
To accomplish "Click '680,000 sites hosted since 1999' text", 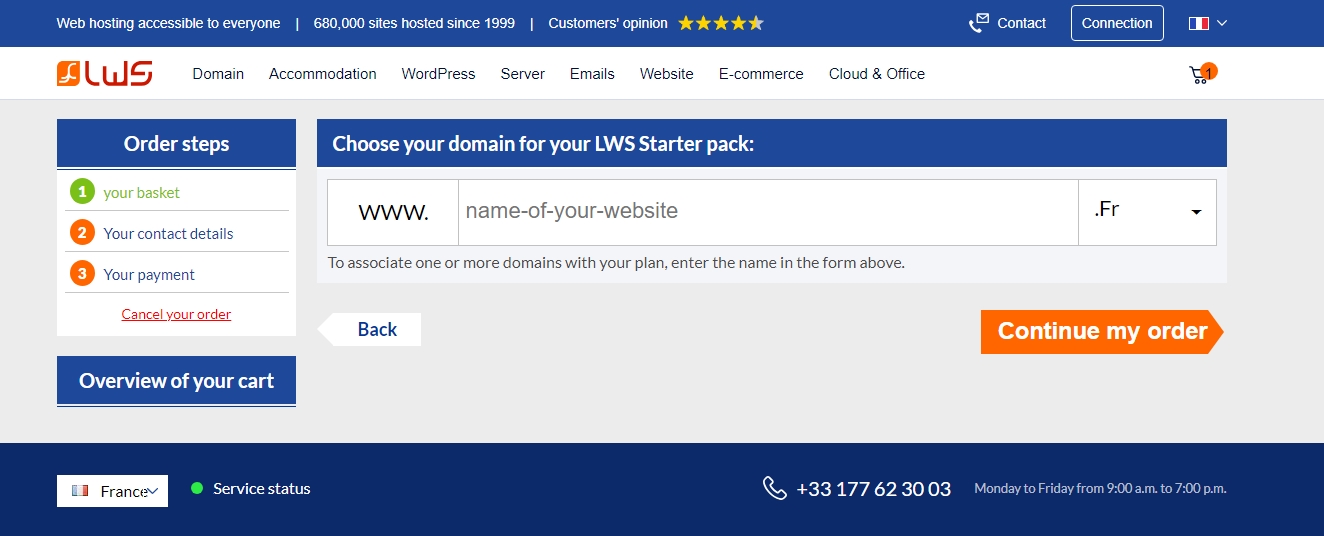I will click(x=414, y=23).
